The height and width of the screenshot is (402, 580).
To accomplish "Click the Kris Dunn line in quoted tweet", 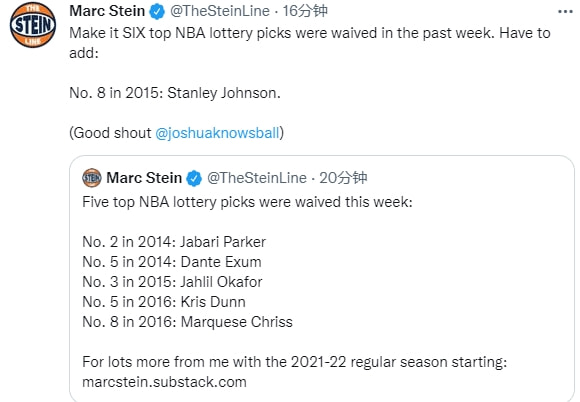I will (164, 302).
